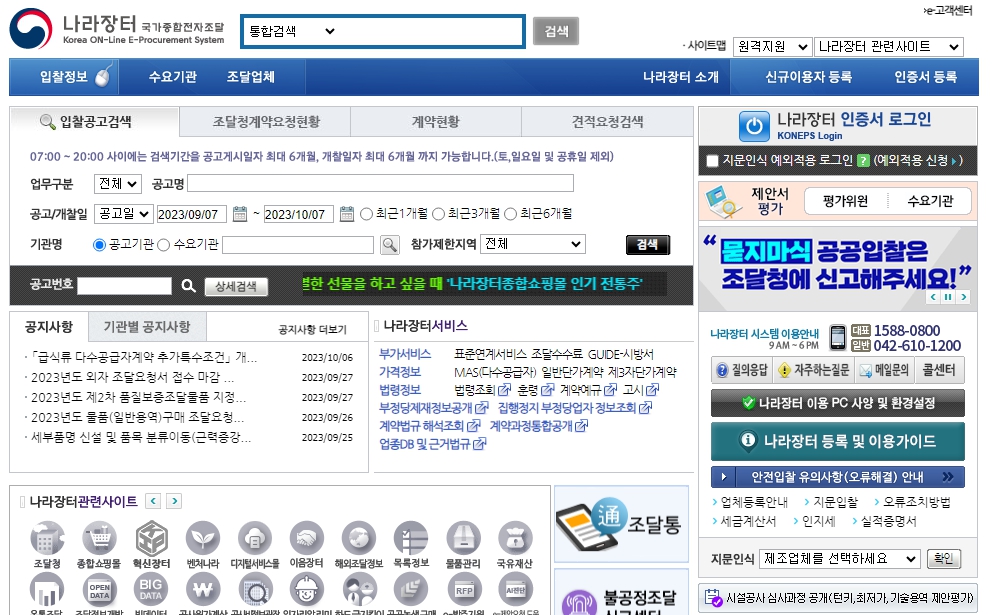Open the BIG DATA icon

pos(151,590)
